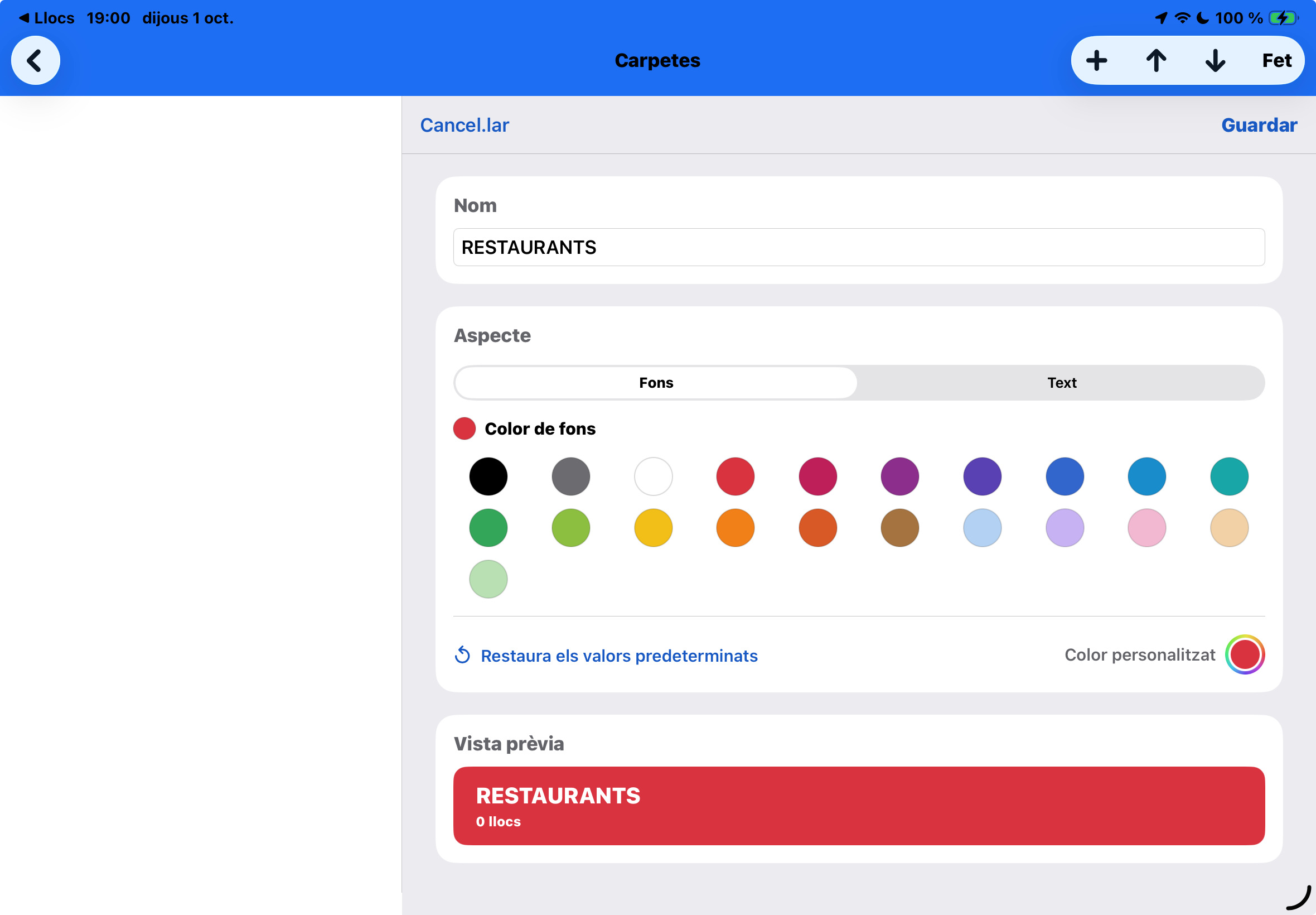This screenshot has height=915, width=1316.
Task: Switch to the Text tab
Action: tap(1062, 382)
